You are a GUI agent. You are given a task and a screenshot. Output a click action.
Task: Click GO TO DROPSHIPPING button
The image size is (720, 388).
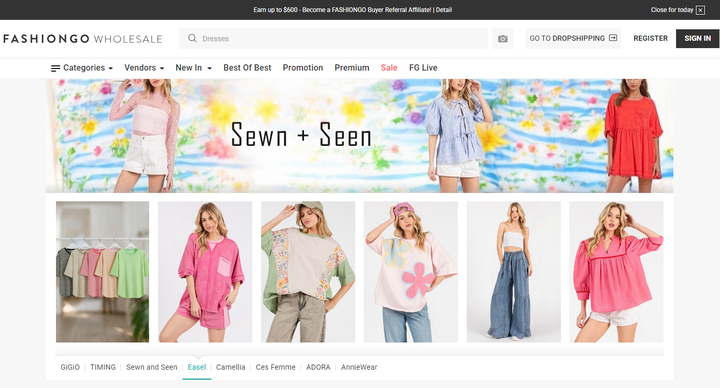click(573, 38)
